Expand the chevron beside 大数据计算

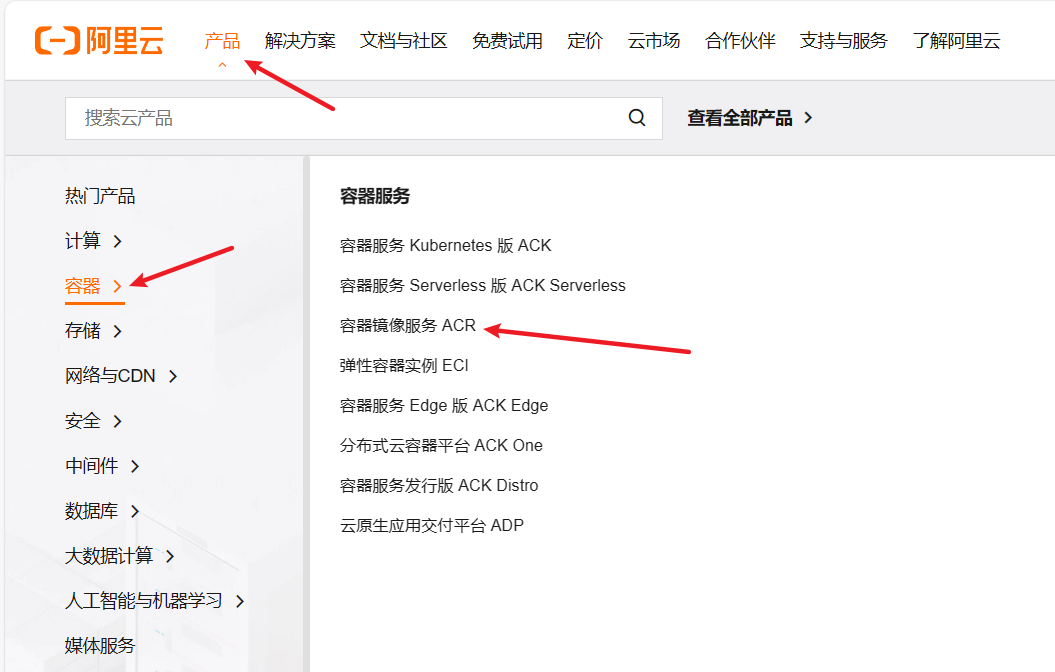(x=170, y=556)
